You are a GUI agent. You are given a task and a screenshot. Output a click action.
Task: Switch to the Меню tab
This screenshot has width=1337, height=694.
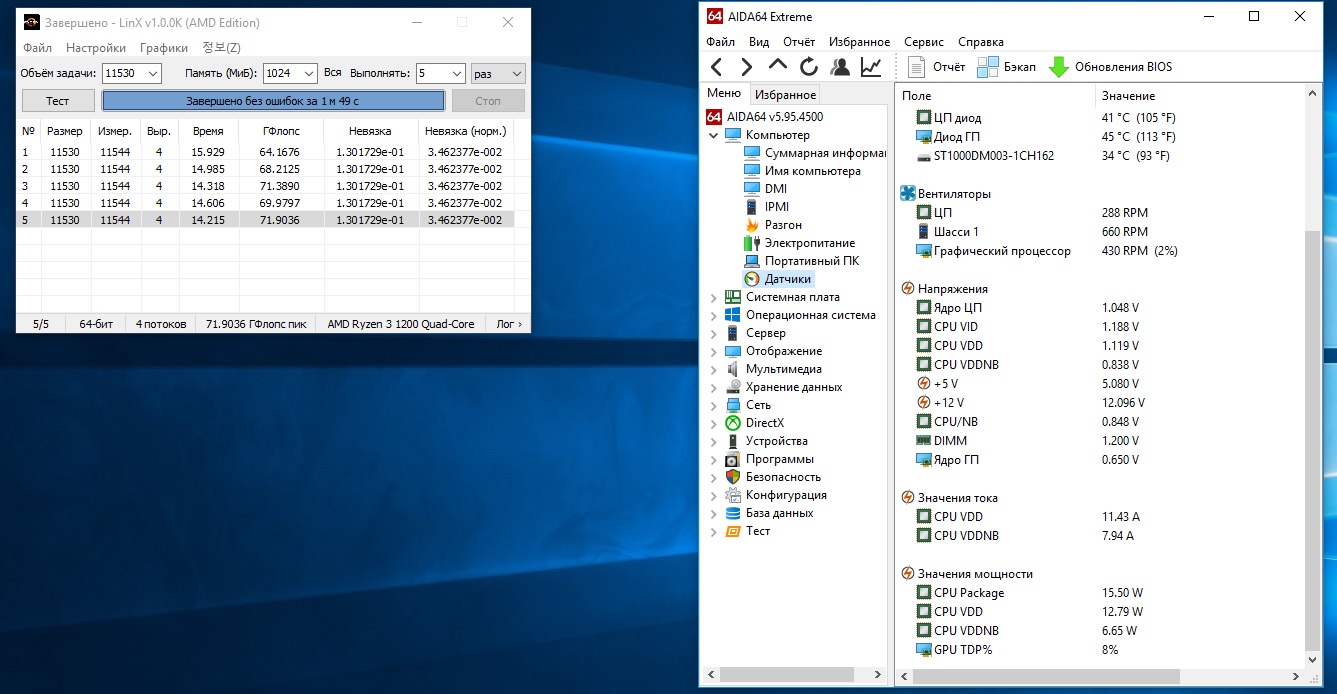pos(724,93)
